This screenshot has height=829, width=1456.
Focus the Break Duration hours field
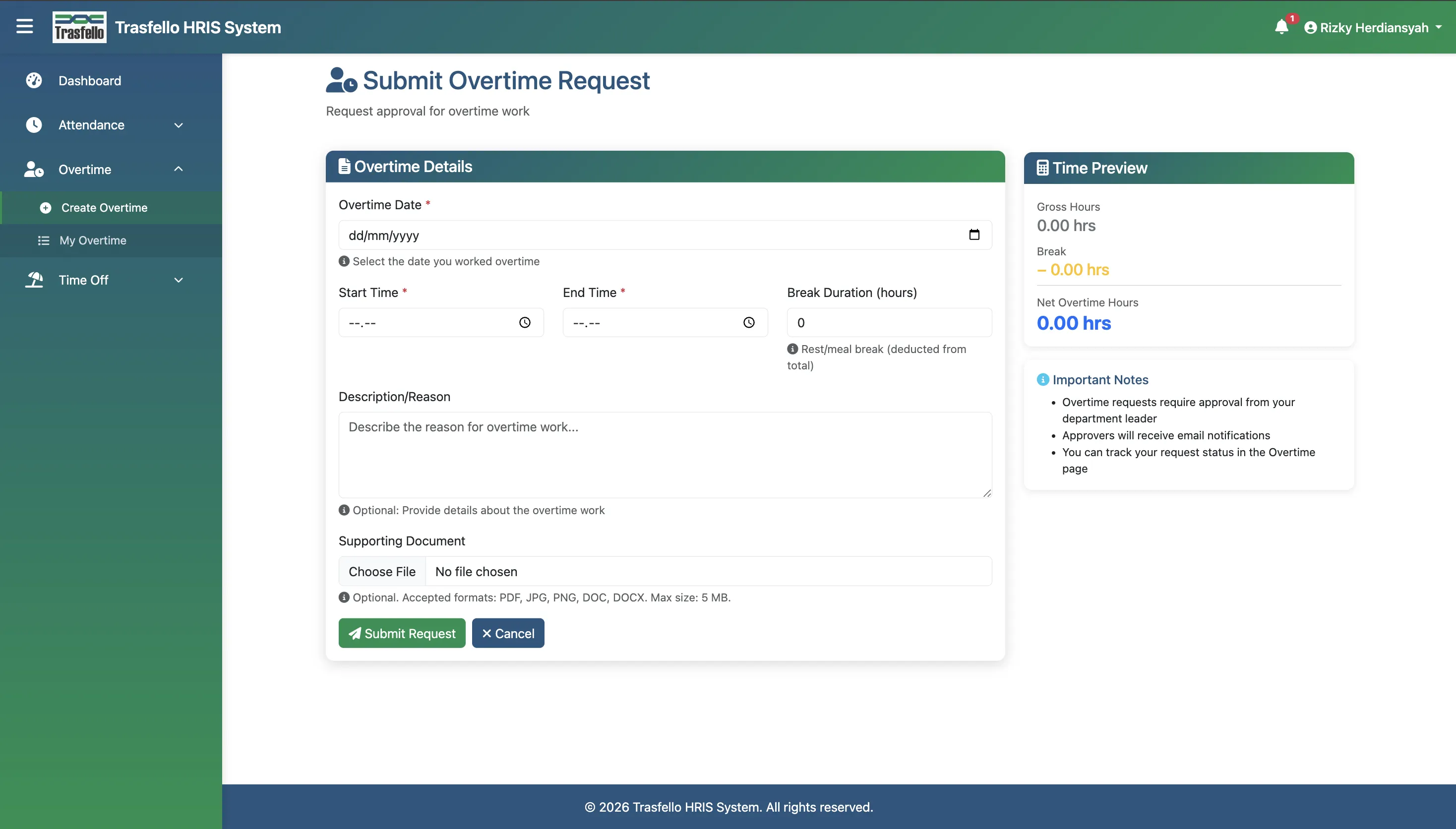pyautogui.click(x=889, y=323)
